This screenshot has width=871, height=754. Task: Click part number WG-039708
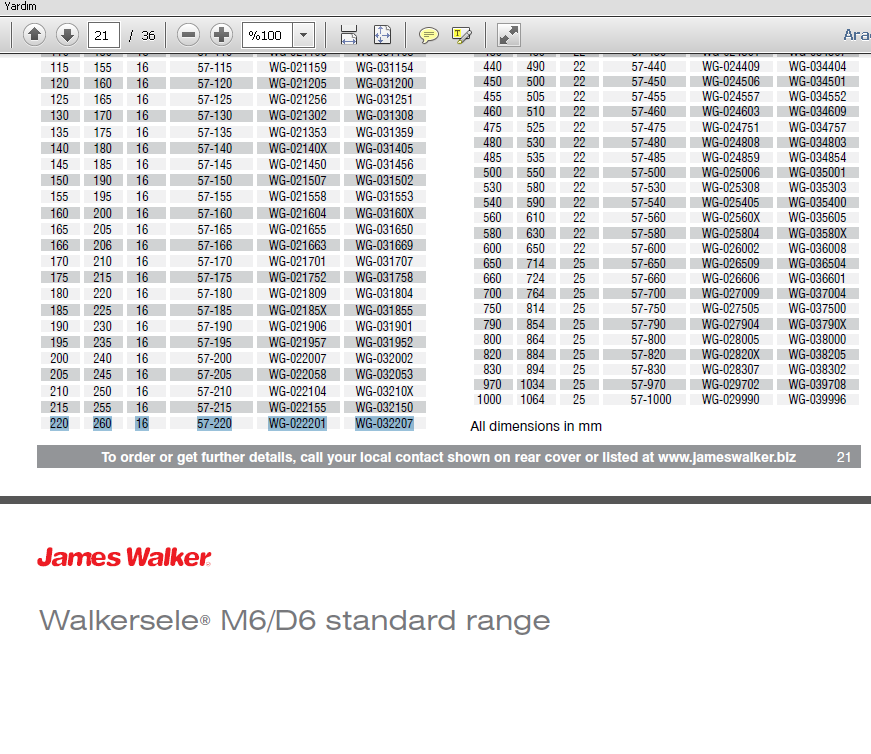click(x=817, y=385)
